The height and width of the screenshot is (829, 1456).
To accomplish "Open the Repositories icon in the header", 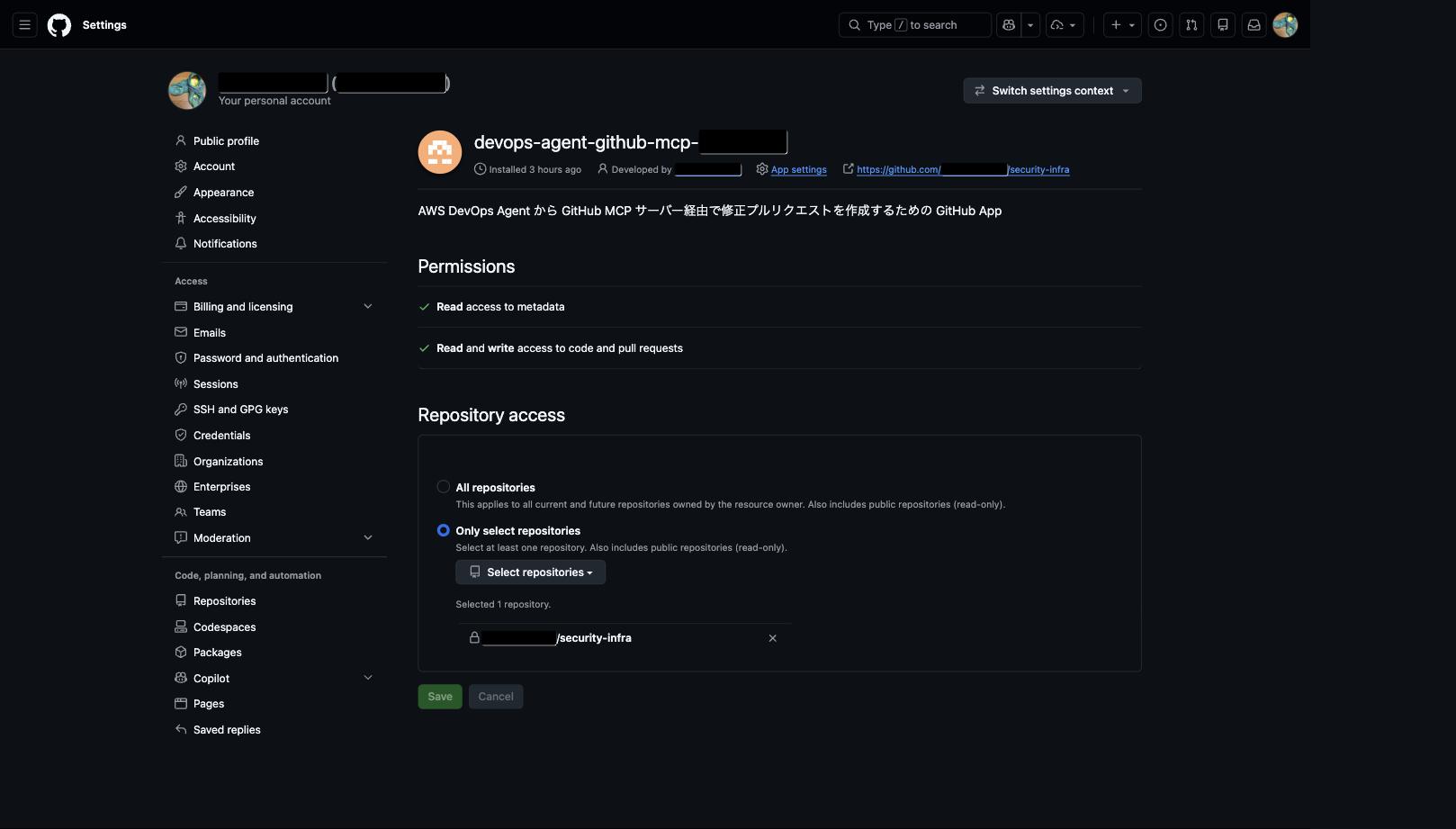I will [x=1223, y=25].
